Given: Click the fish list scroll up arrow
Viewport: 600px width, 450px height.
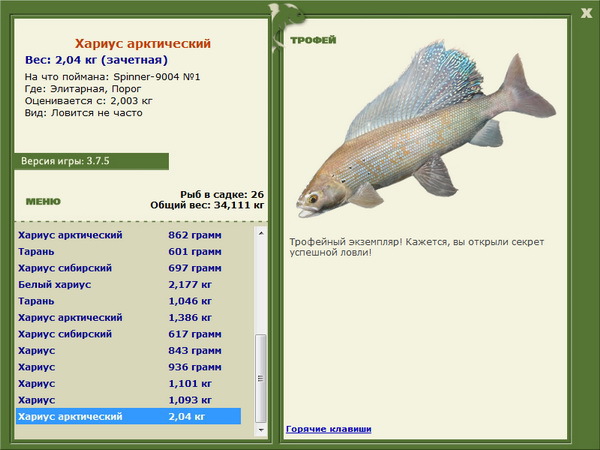Looking at the screenshot, I should point(261,233).
